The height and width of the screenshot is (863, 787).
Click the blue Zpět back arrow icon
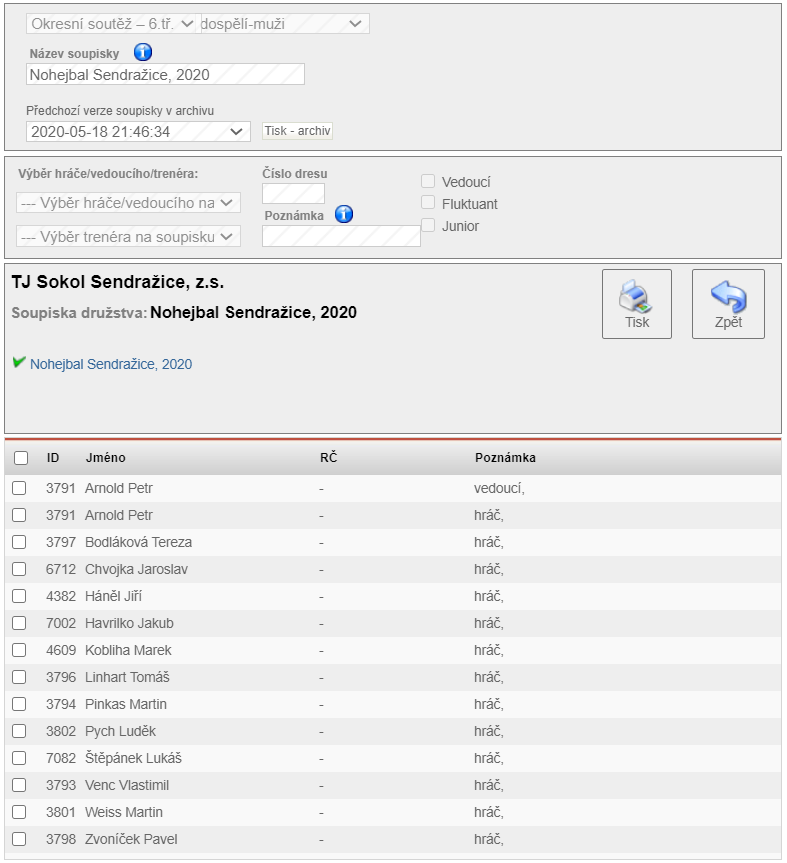click(x=728, y=297)
